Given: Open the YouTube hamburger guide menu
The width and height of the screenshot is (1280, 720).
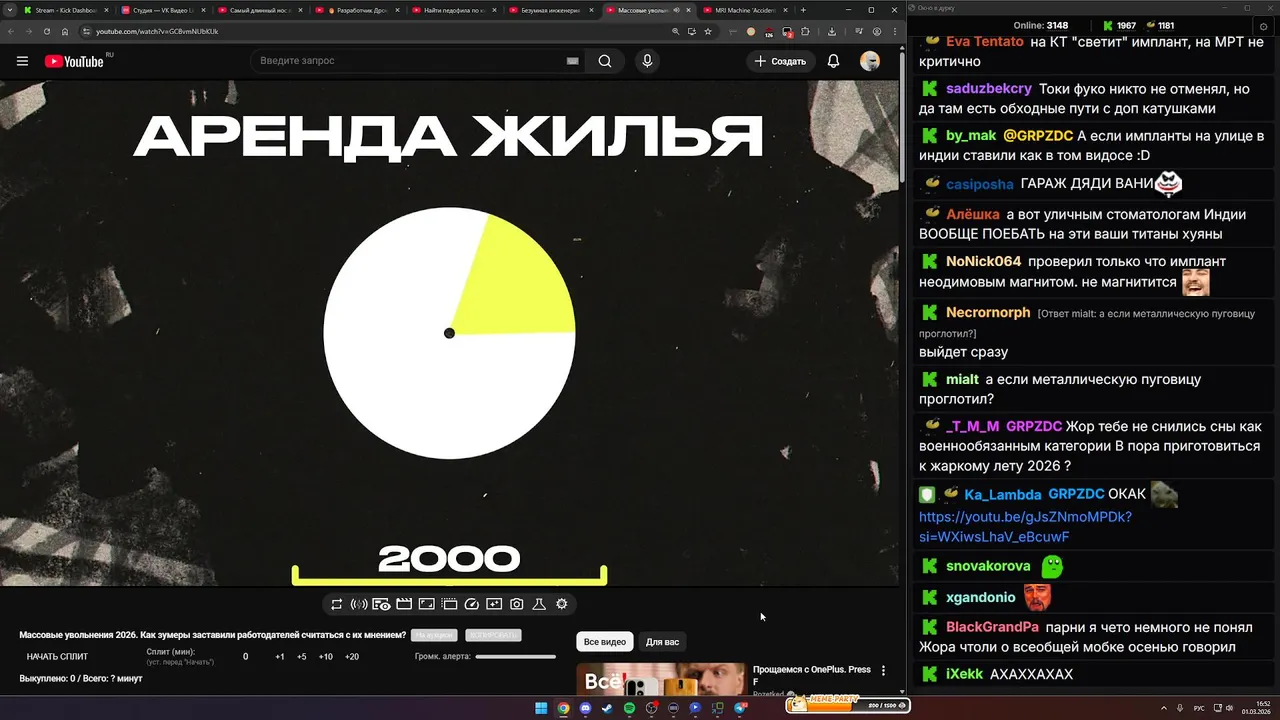Looking at the screenshot, I should pos(22,61).
